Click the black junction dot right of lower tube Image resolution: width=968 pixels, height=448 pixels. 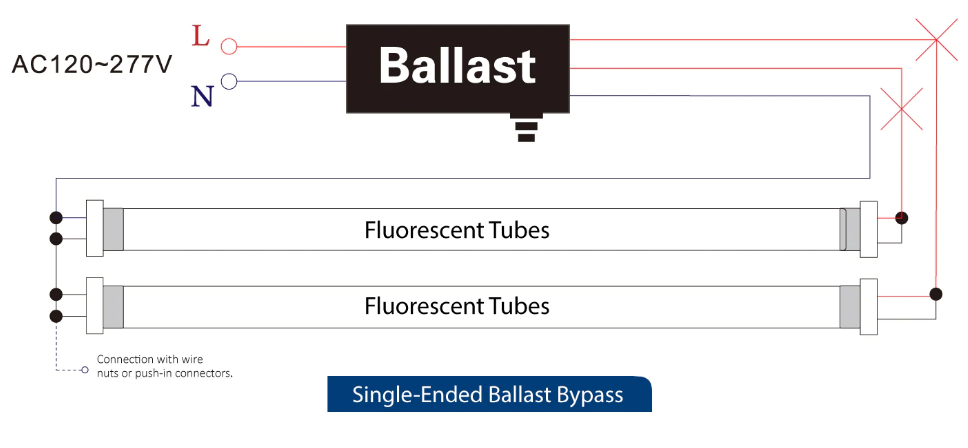935,294
